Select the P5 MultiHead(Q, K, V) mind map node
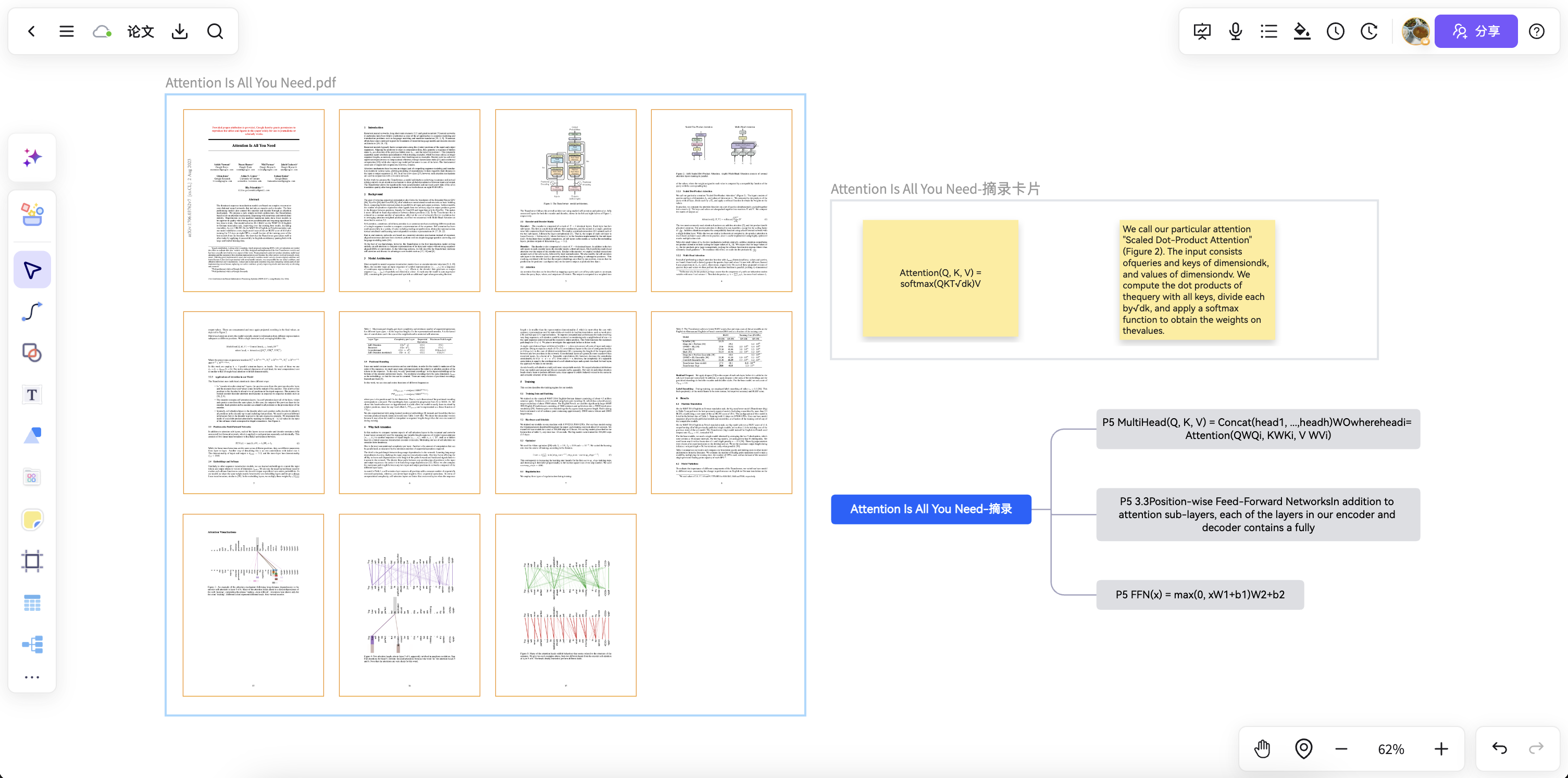Image resolution: width=1568 pixels, height=778 pixels. pos(1258,429)
